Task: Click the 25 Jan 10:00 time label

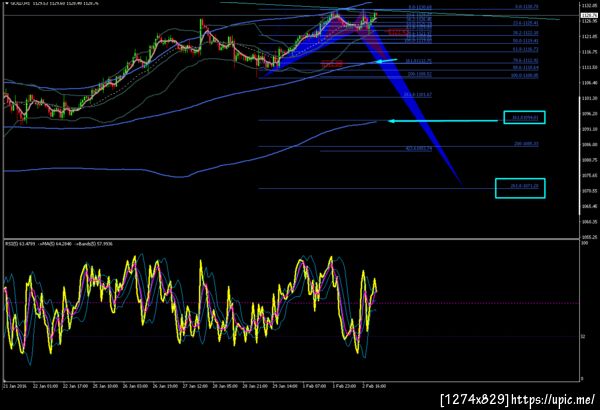Action: tap(105, 386)
